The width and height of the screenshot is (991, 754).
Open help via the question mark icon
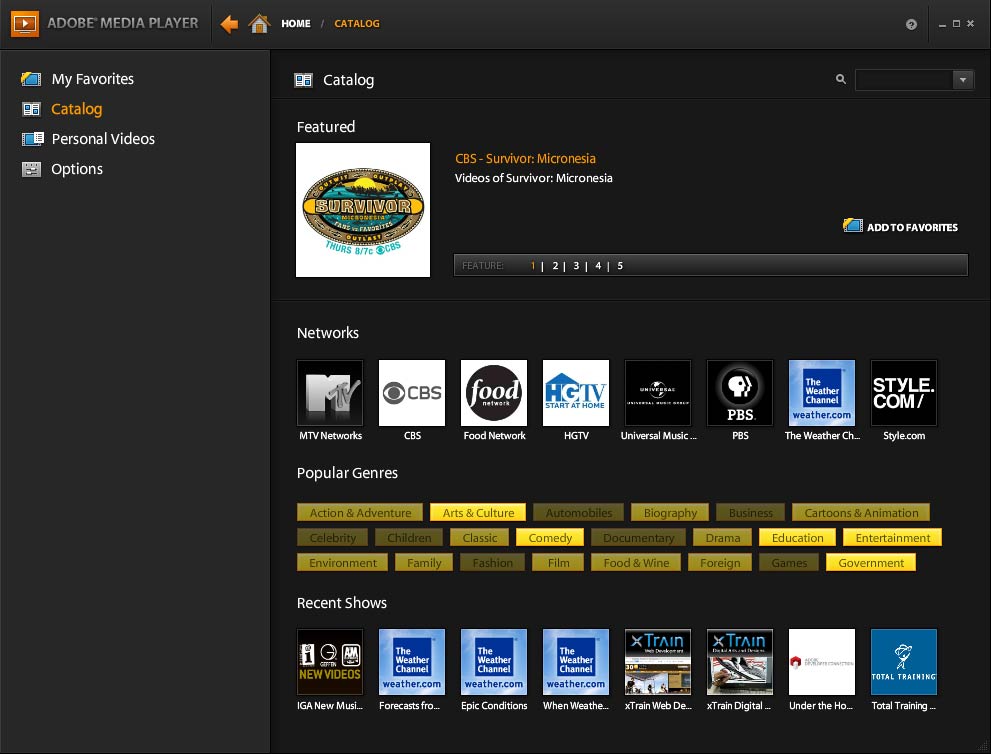tap(911, 24)
